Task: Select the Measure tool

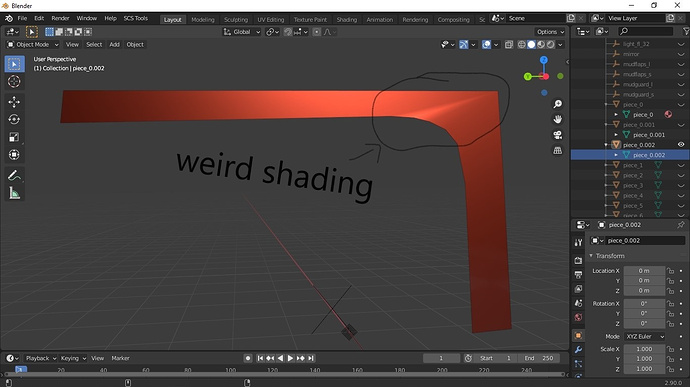Action: (x=14, y=193)
